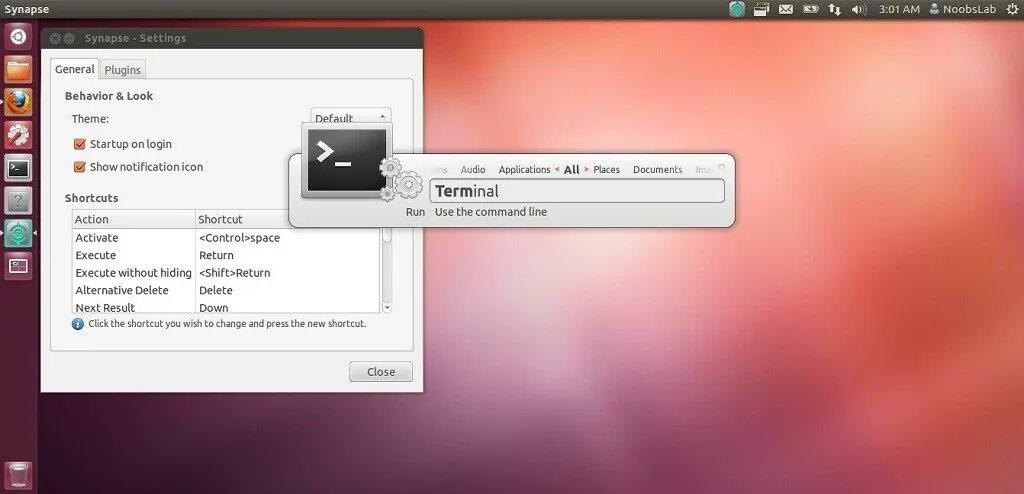1024x494 pixels.
Task: Click the shortcuts list scrollbar handle
Action: tap(387, 235)
